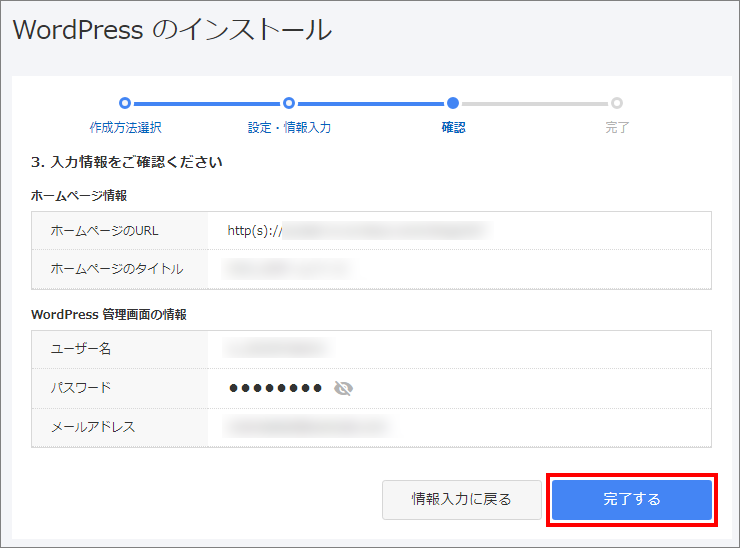Click the blurred email address value
The image size is (740, 548).
click(x=306, y=427)
